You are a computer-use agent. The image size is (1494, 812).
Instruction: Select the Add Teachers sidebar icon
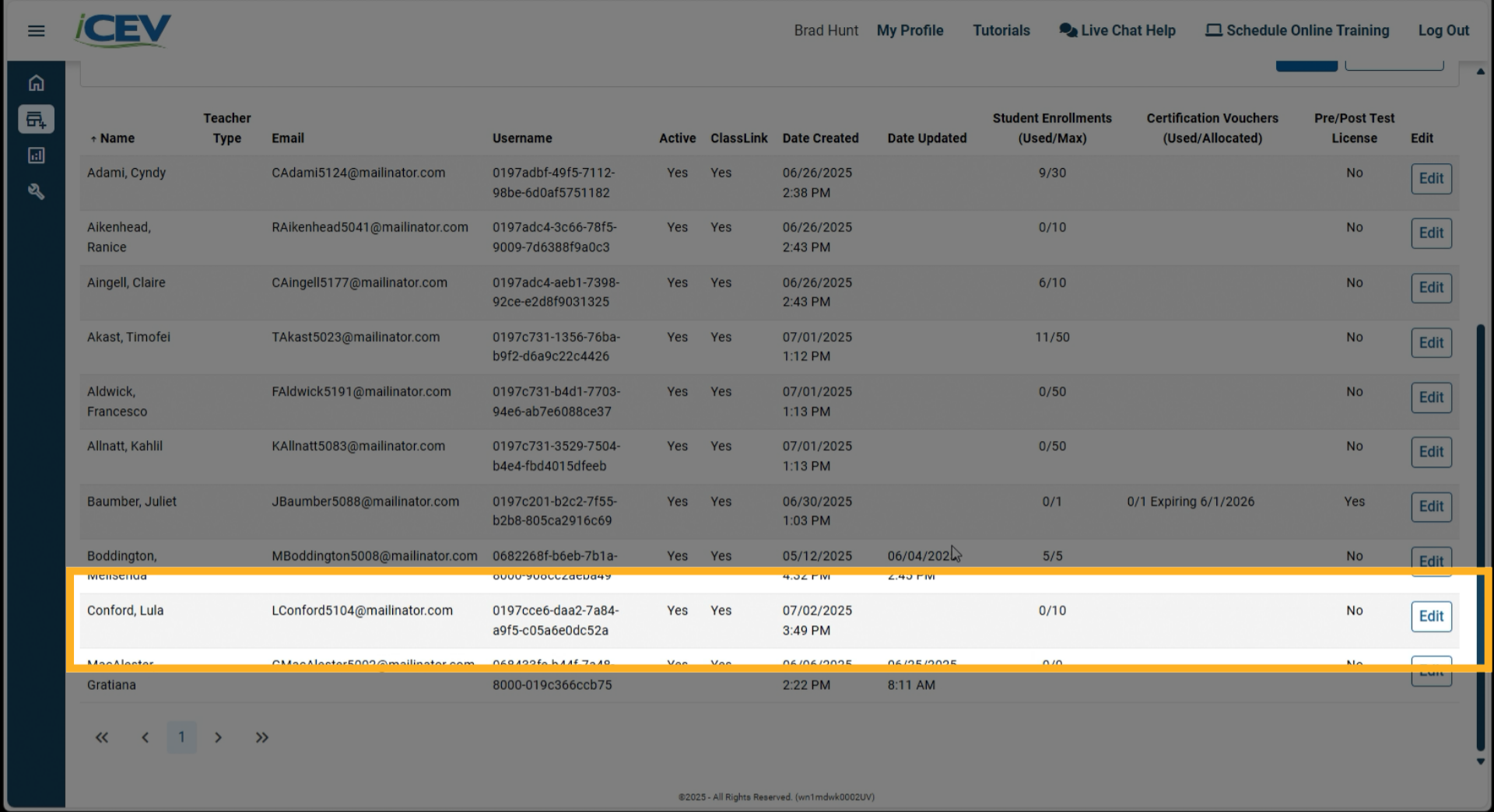pos(36,119)
